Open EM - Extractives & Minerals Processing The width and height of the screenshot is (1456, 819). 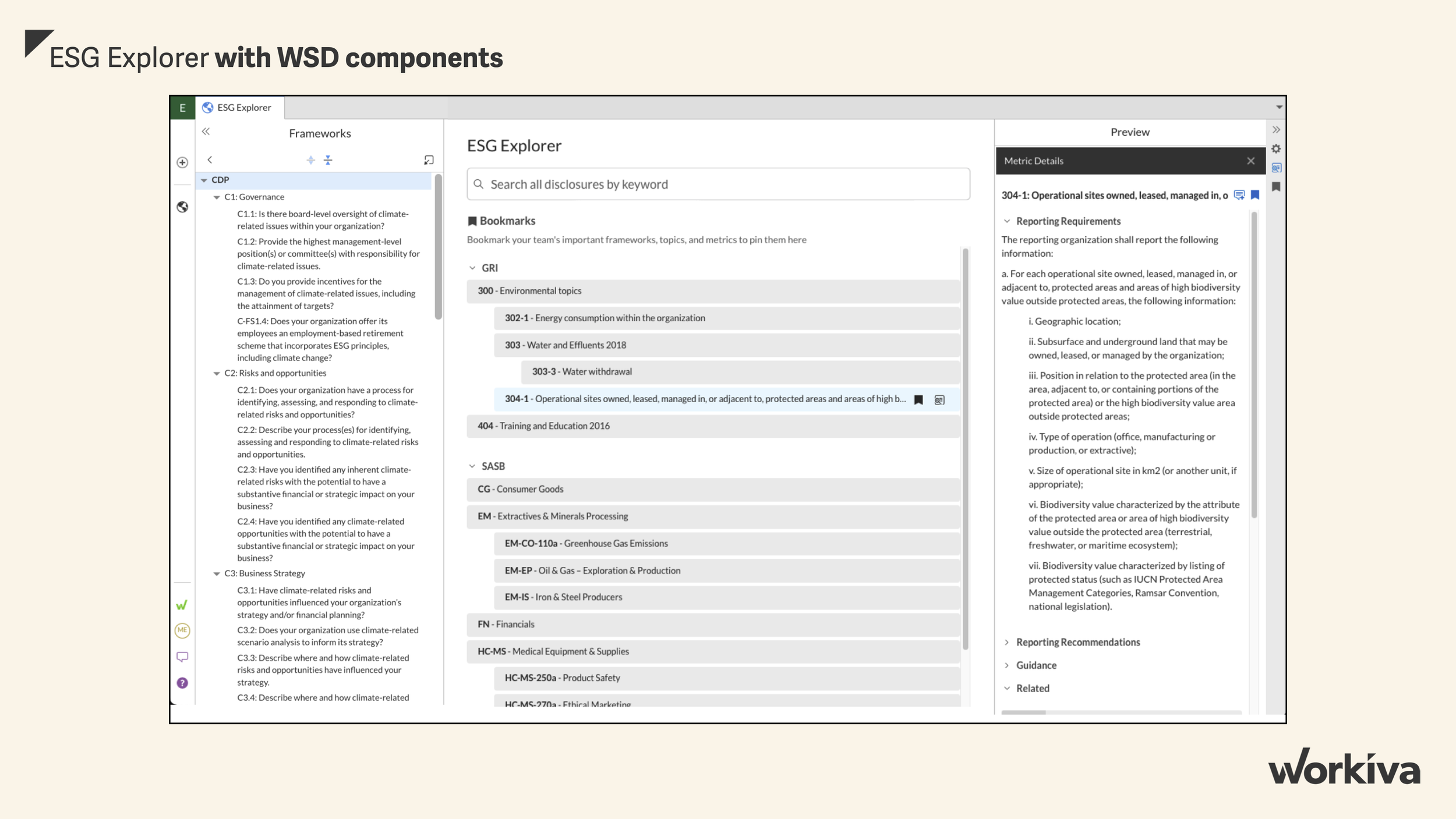[713, 516]
